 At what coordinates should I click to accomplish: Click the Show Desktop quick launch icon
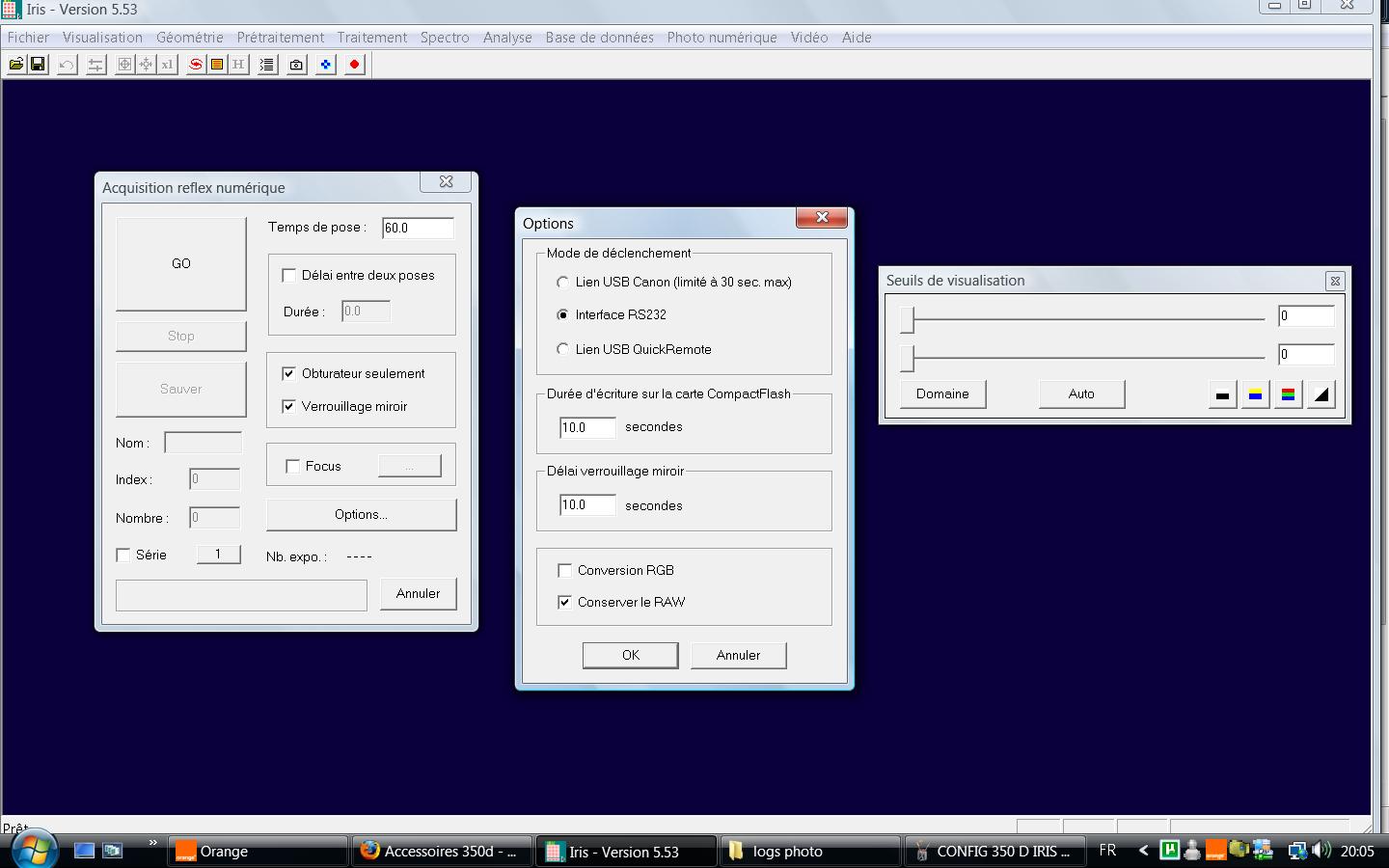[x=84, y=851]
